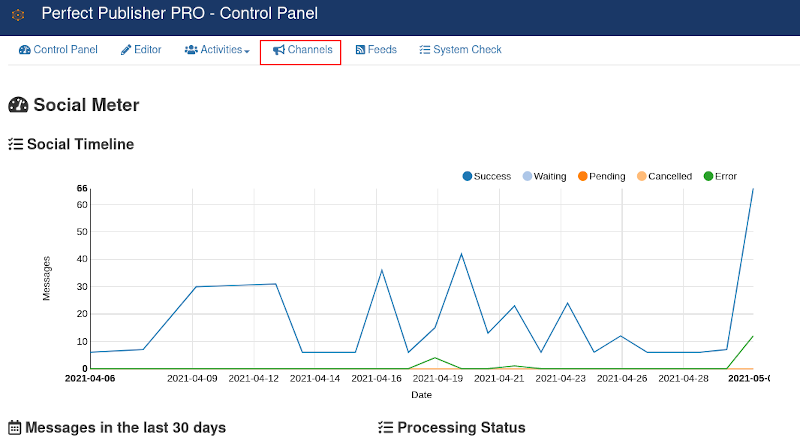Click the Waiting legend label
The image size is (800, 447).
550,177
